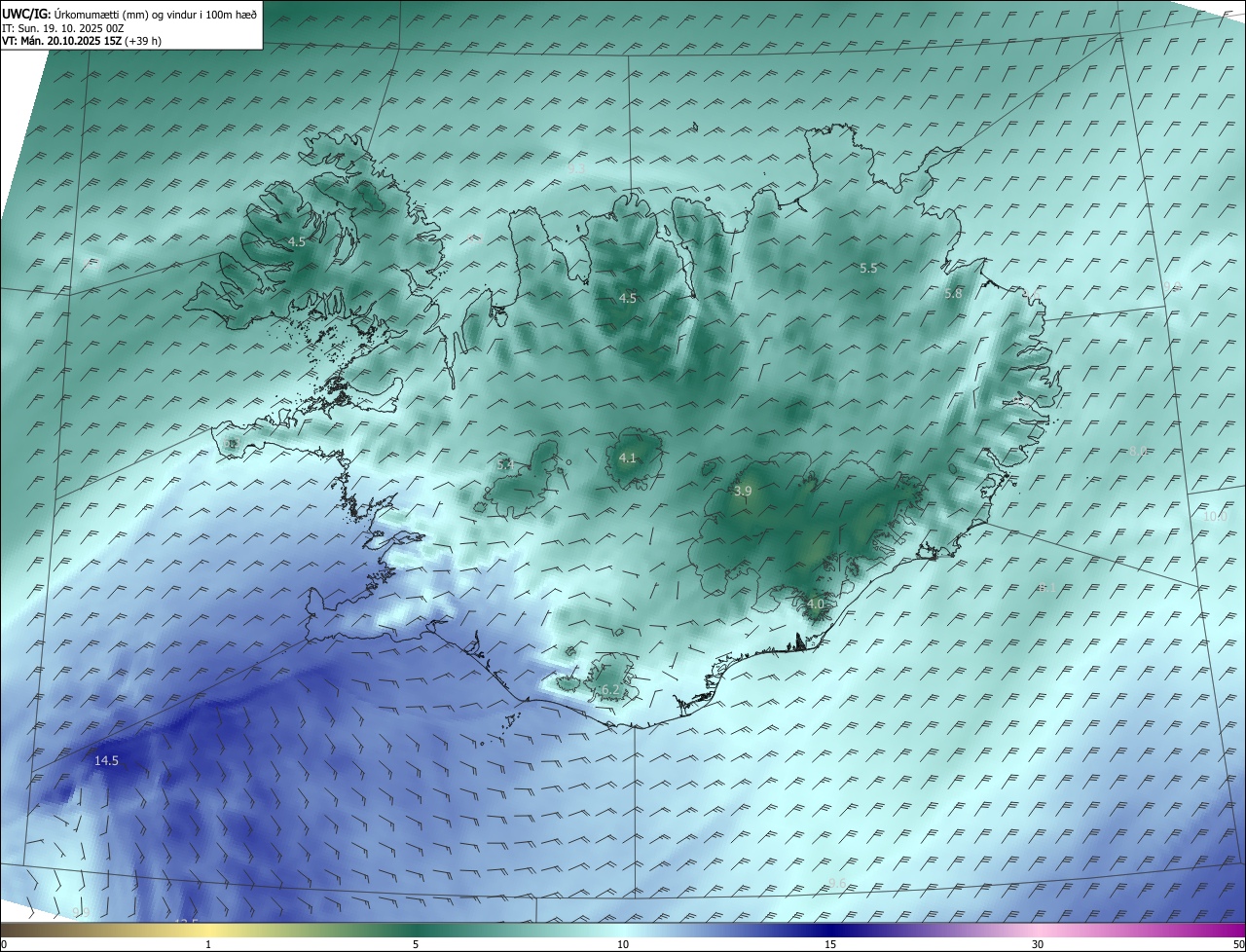Select the 14.5 value in the dark blue ocean area
Viewport: 1246px width, 952px height.
[106, 760]
